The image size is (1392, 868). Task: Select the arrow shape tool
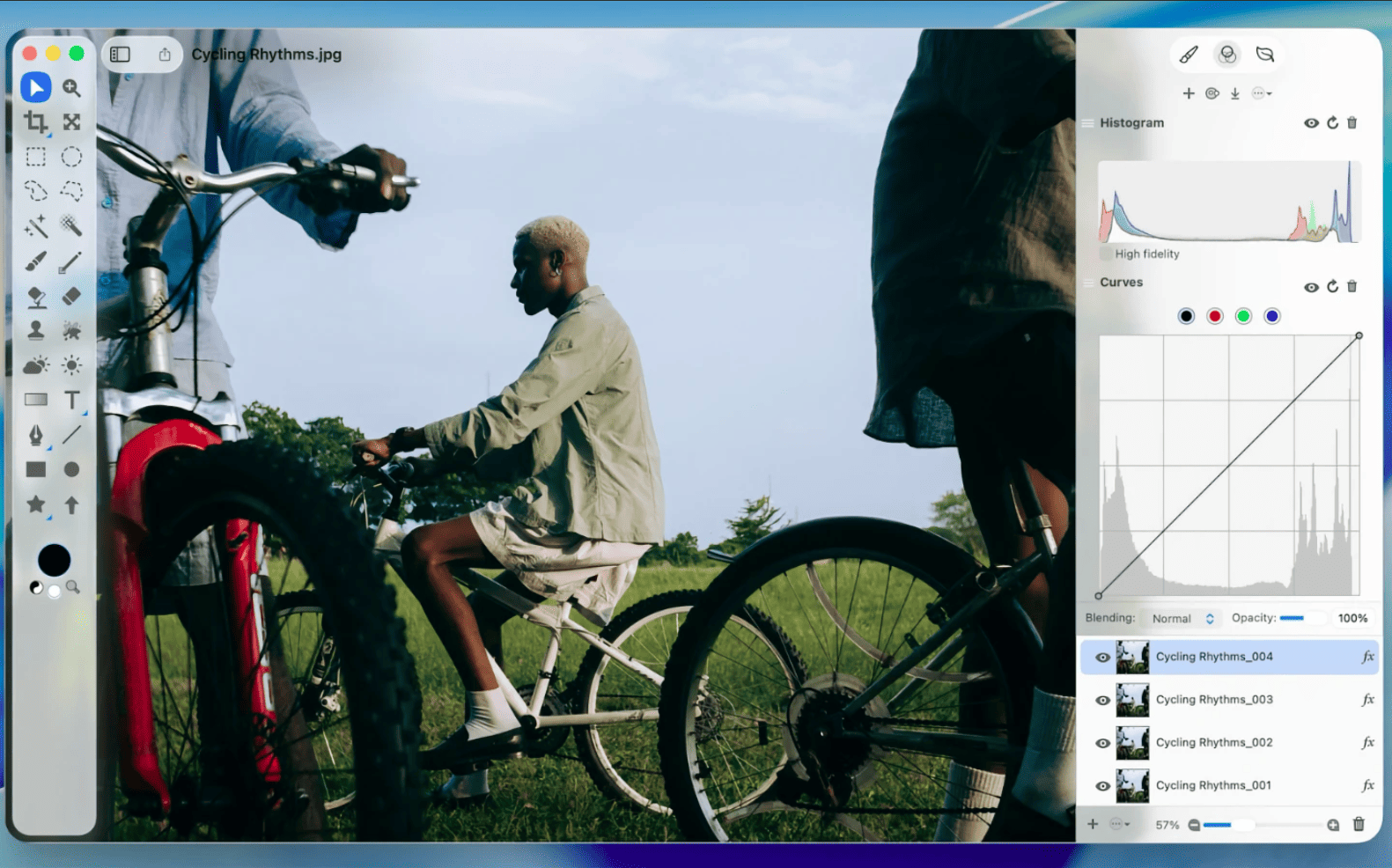(72, 504)
